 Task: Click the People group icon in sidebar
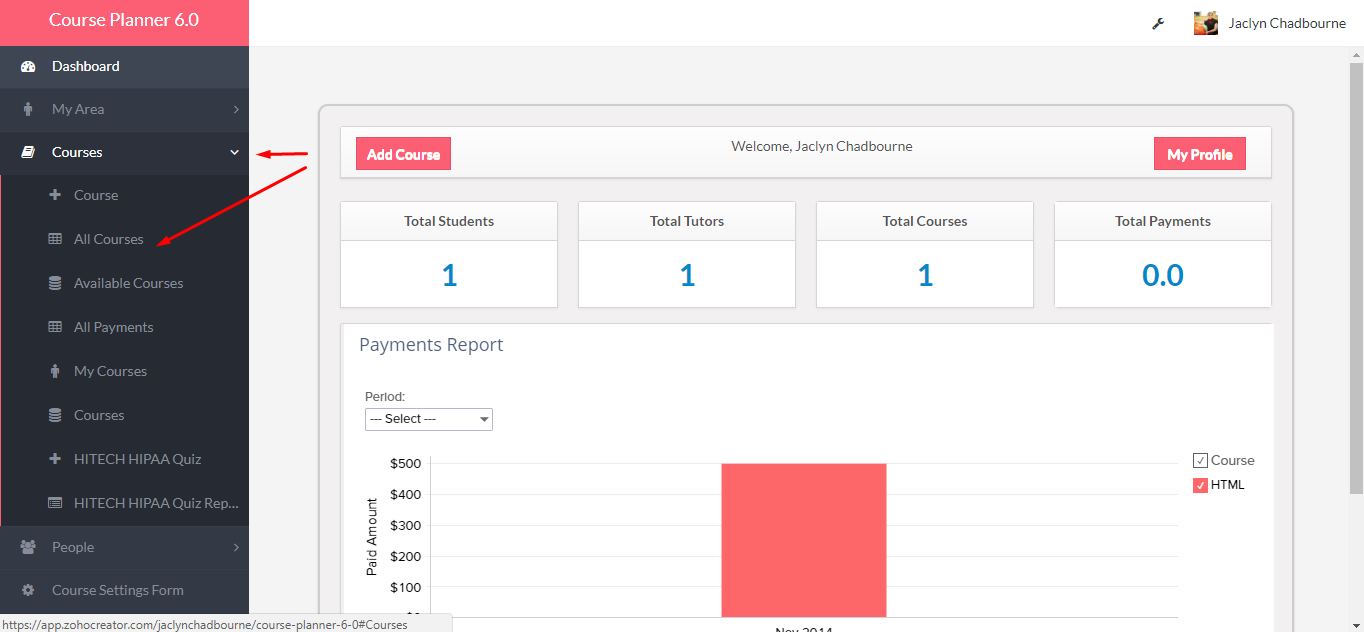[x=28, y=547]
